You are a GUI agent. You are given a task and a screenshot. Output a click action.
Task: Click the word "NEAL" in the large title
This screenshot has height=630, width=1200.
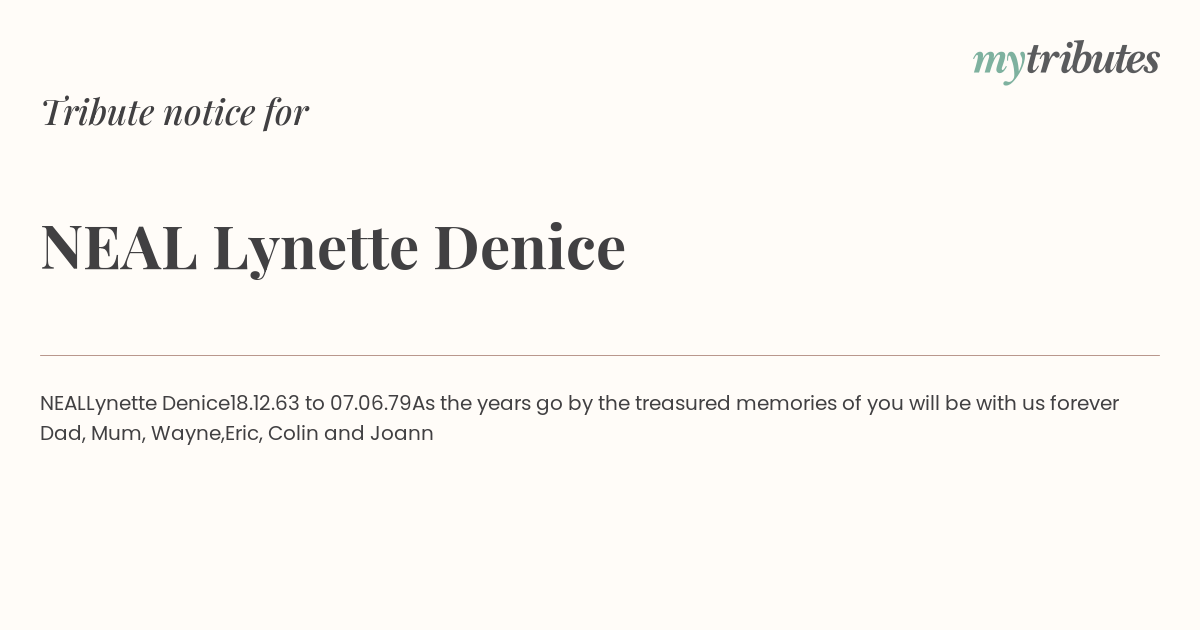coord(118,247)
